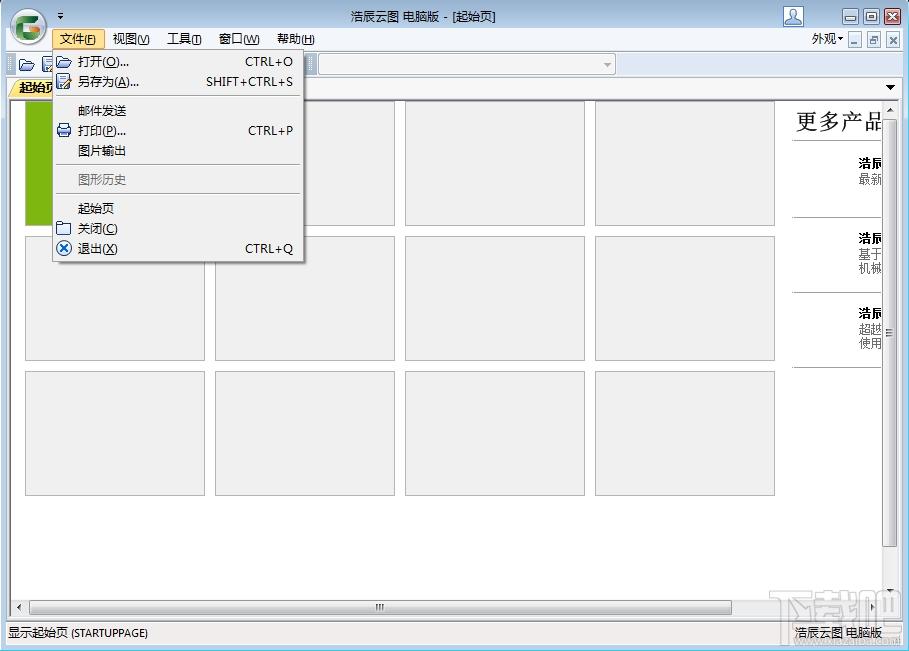Image resolution: width=909 pixels, height=651 pixels.
Task: Click the printer icon beside 打印(P)
Action: coord(64,130)
